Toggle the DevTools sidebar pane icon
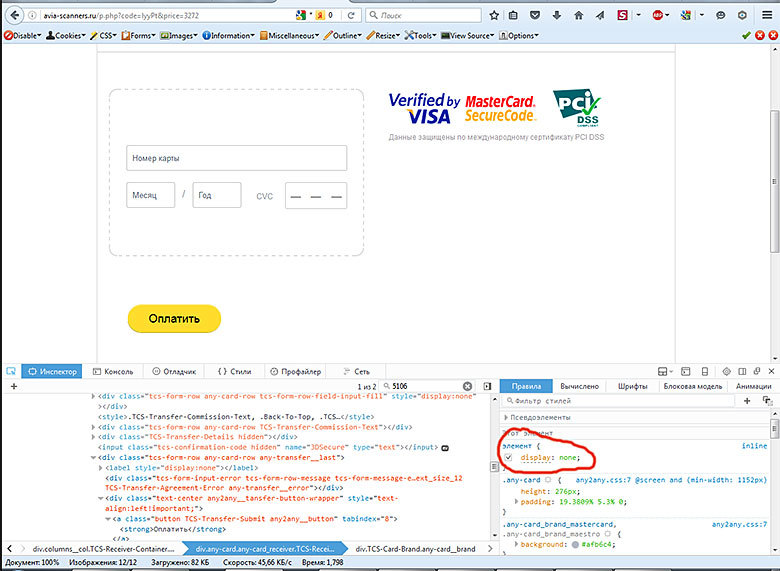This screenshot has height=571, width=780. [x=487, y=386]
